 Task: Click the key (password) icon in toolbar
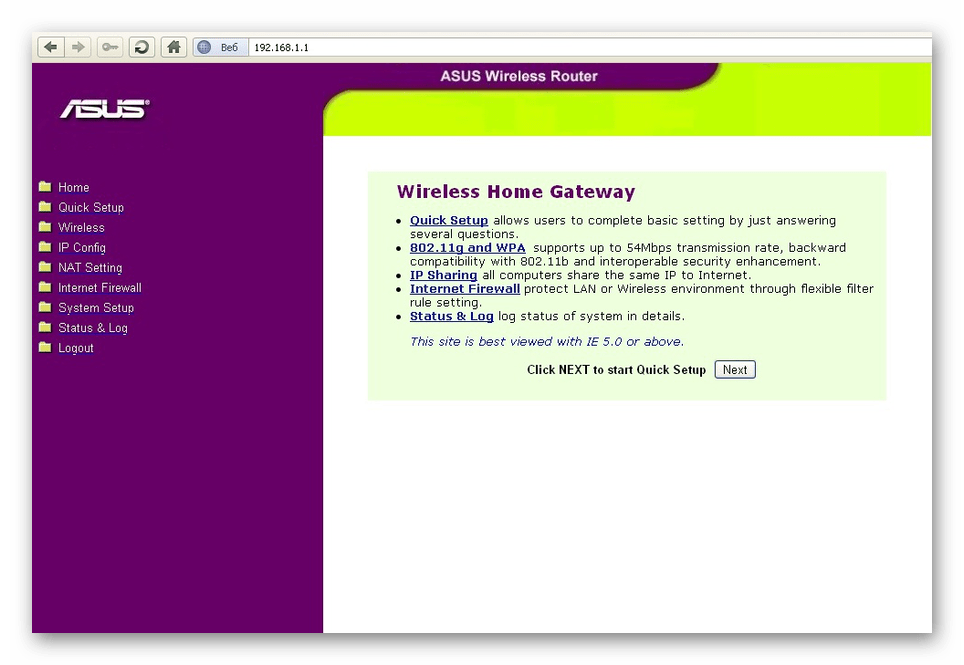pos(109,47)
